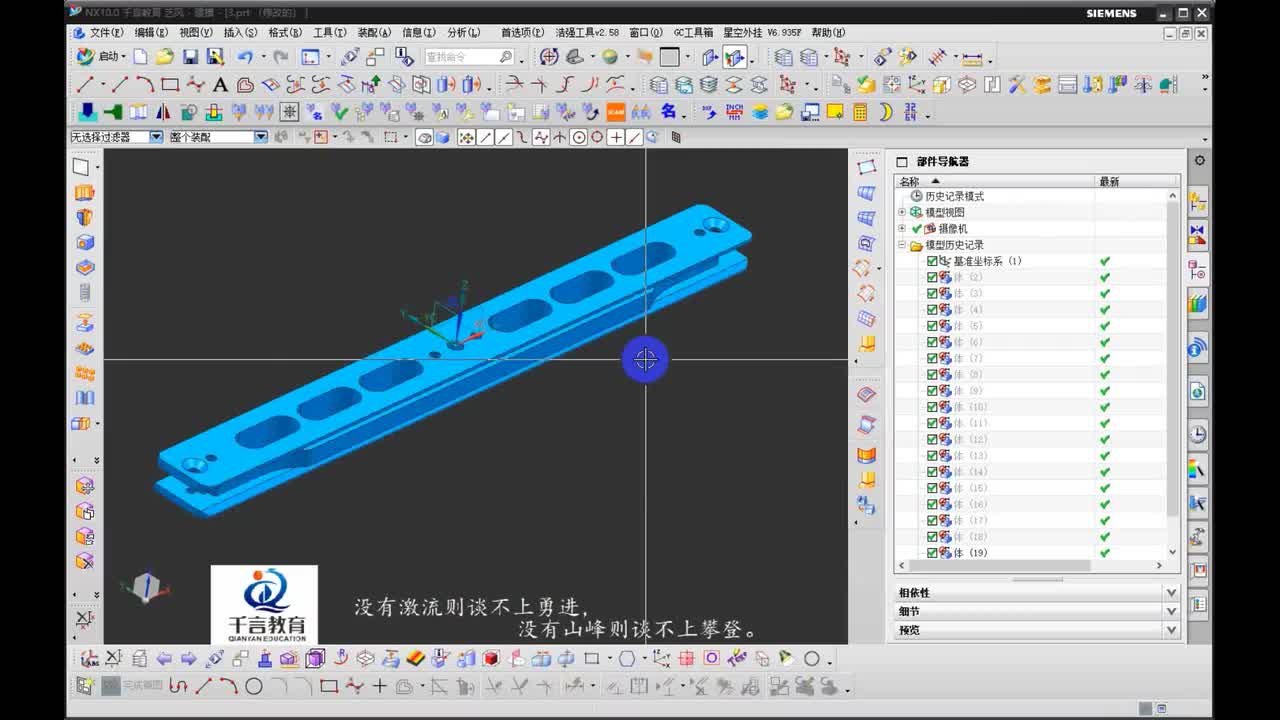The image size is (1280, 720).
Task: Toggle the 部件导航器 title checkbox
Action: click(902, 161)
